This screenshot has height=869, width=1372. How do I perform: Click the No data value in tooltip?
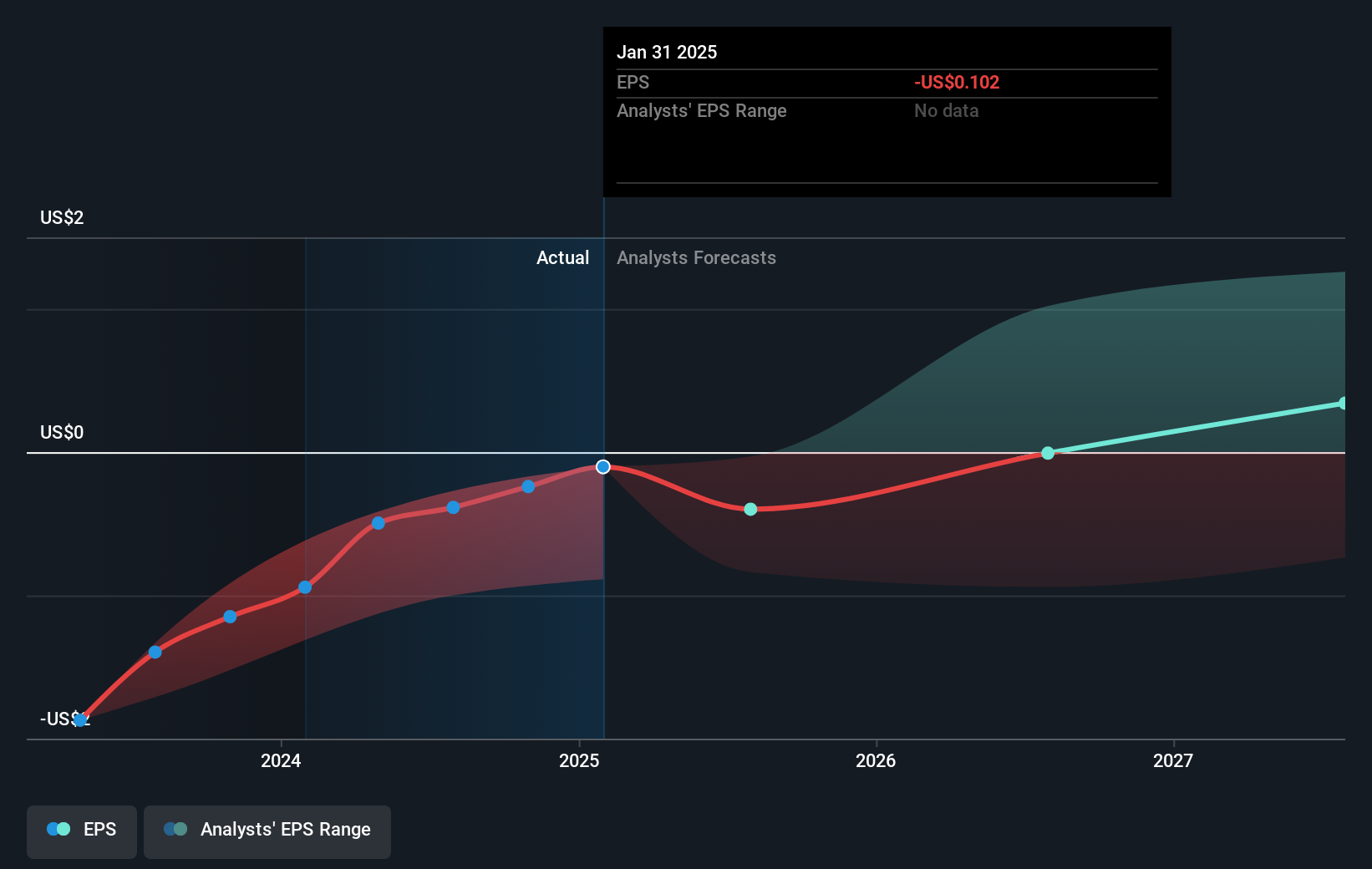point(946,110)
